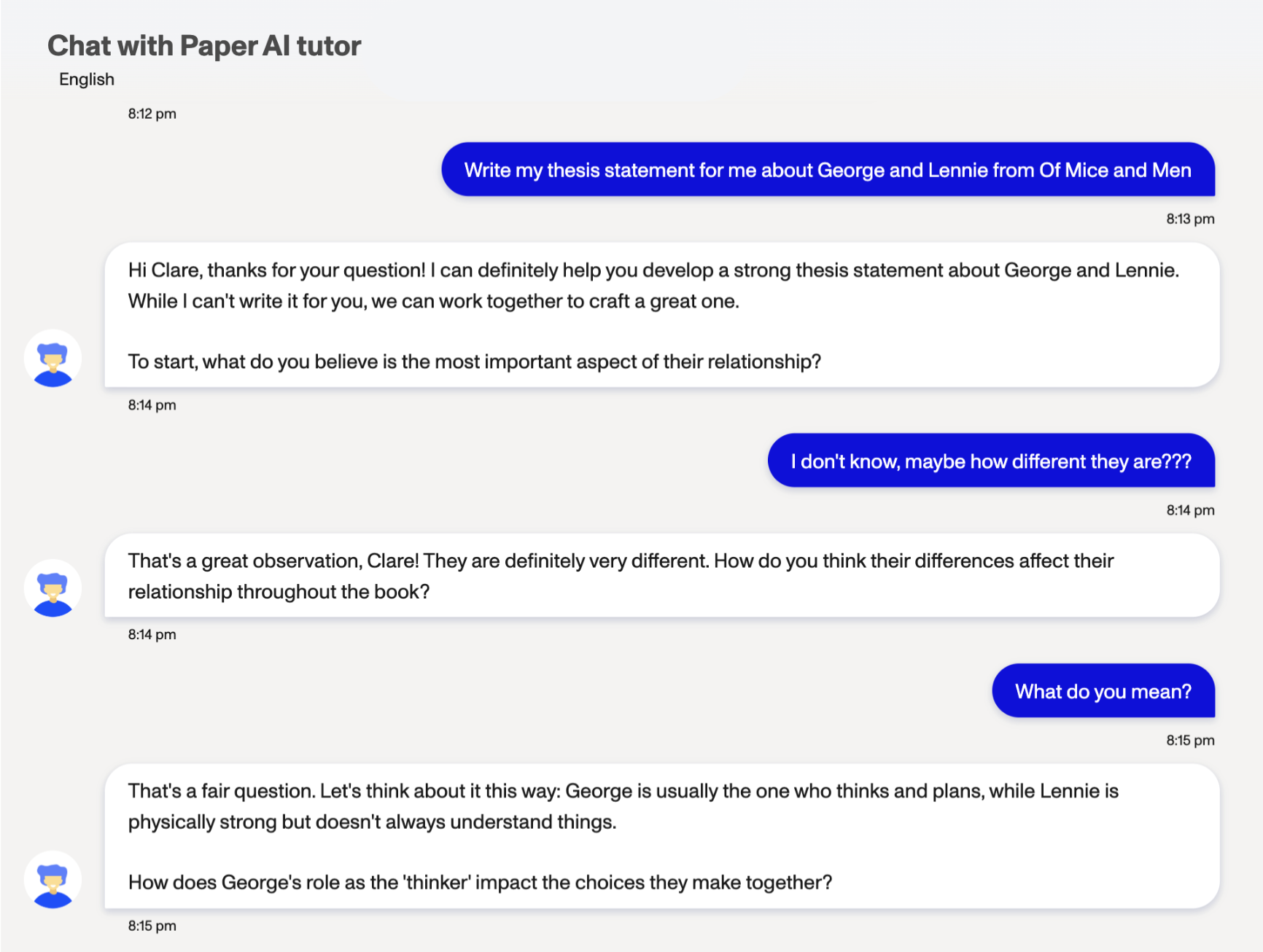Click the tutor avatar beside 'That's a great observation'
This screenshot has width=1263, height=952.
[53, 588]
